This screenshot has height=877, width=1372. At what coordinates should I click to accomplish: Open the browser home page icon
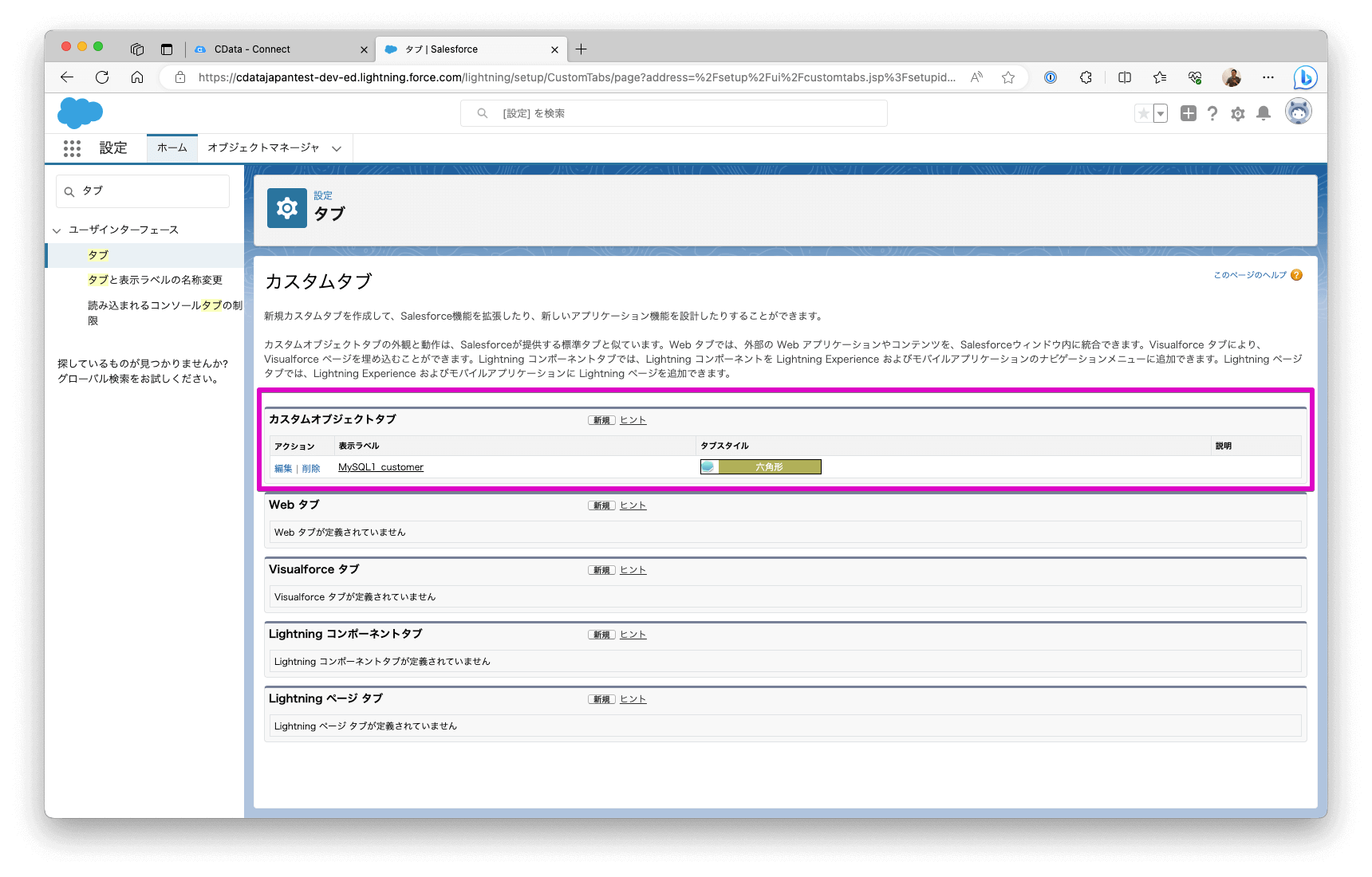(137, 77)
